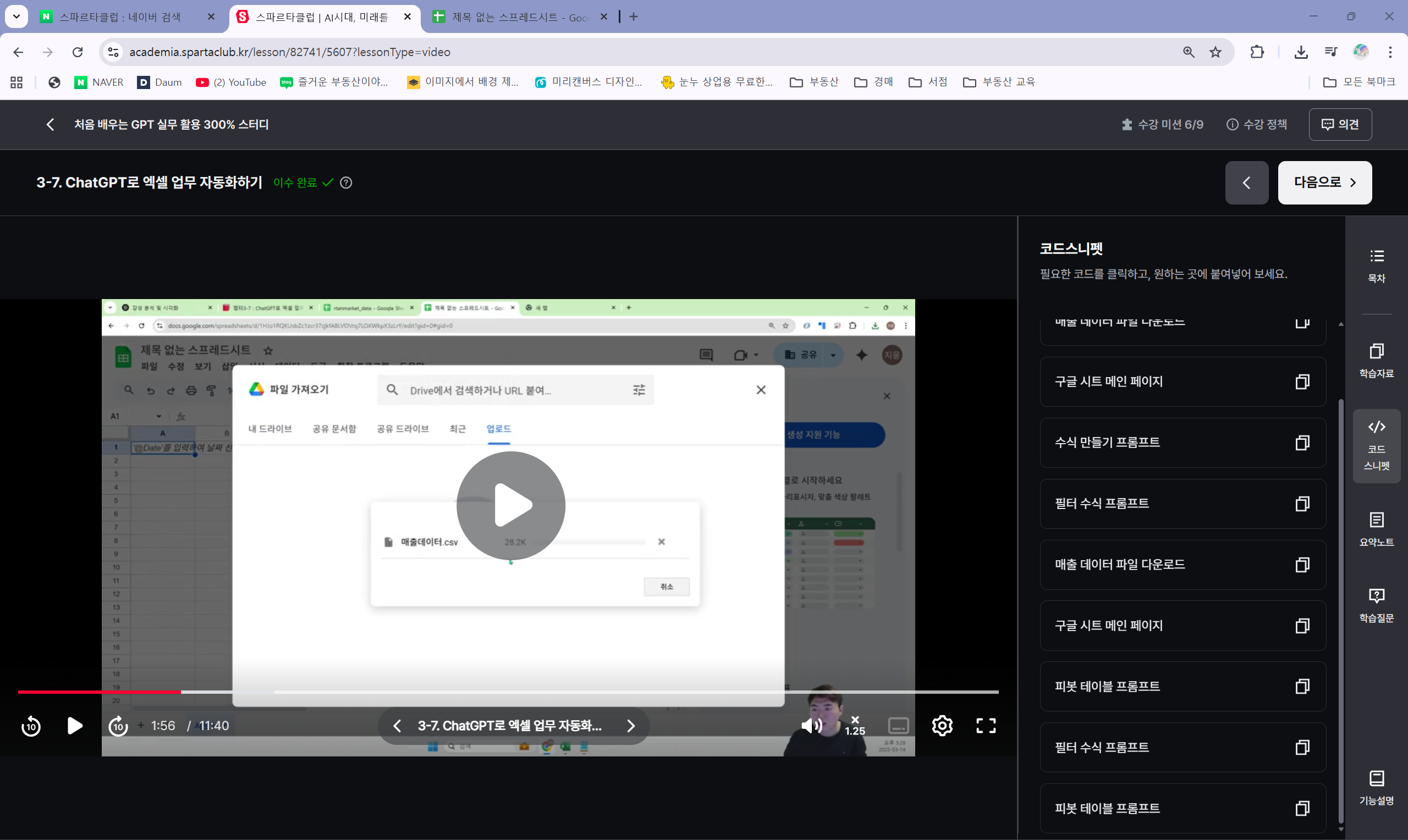Click the large center play button on video

tap(510, 505)
